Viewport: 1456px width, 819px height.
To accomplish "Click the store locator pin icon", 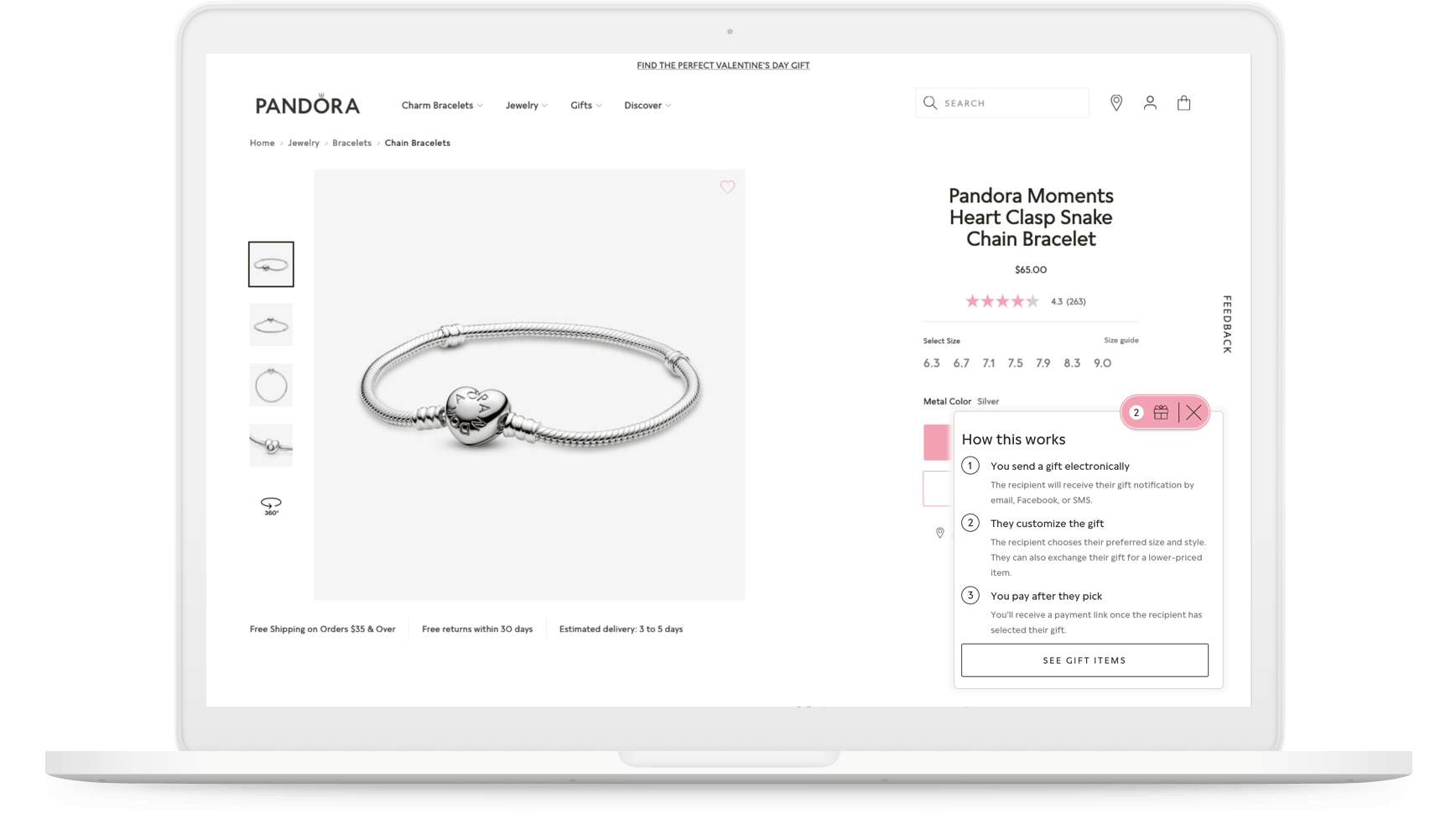I will click(1116, 102).
